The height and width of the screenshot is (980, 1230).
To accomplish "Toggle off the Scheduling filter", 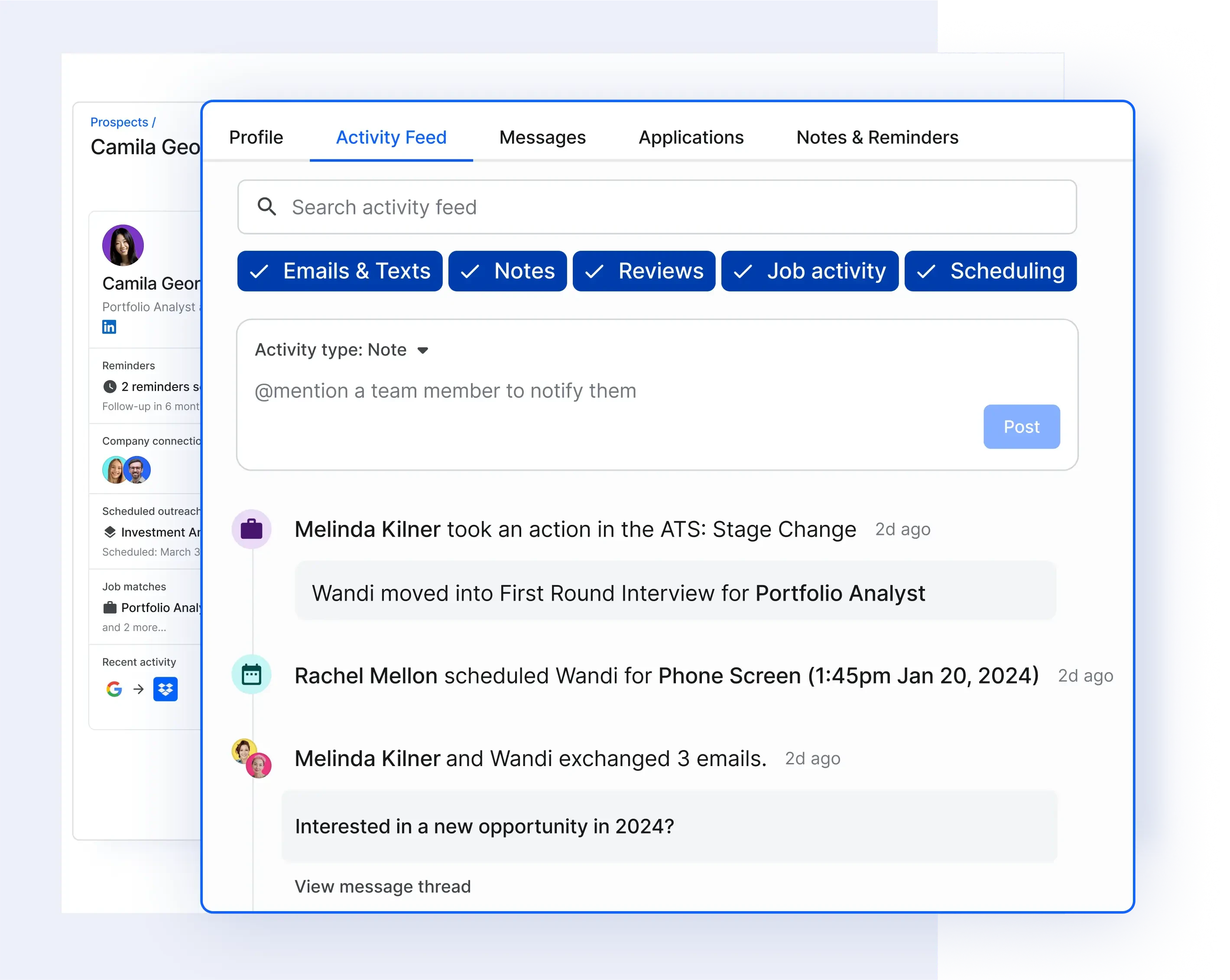I will (x=990, y=271).
